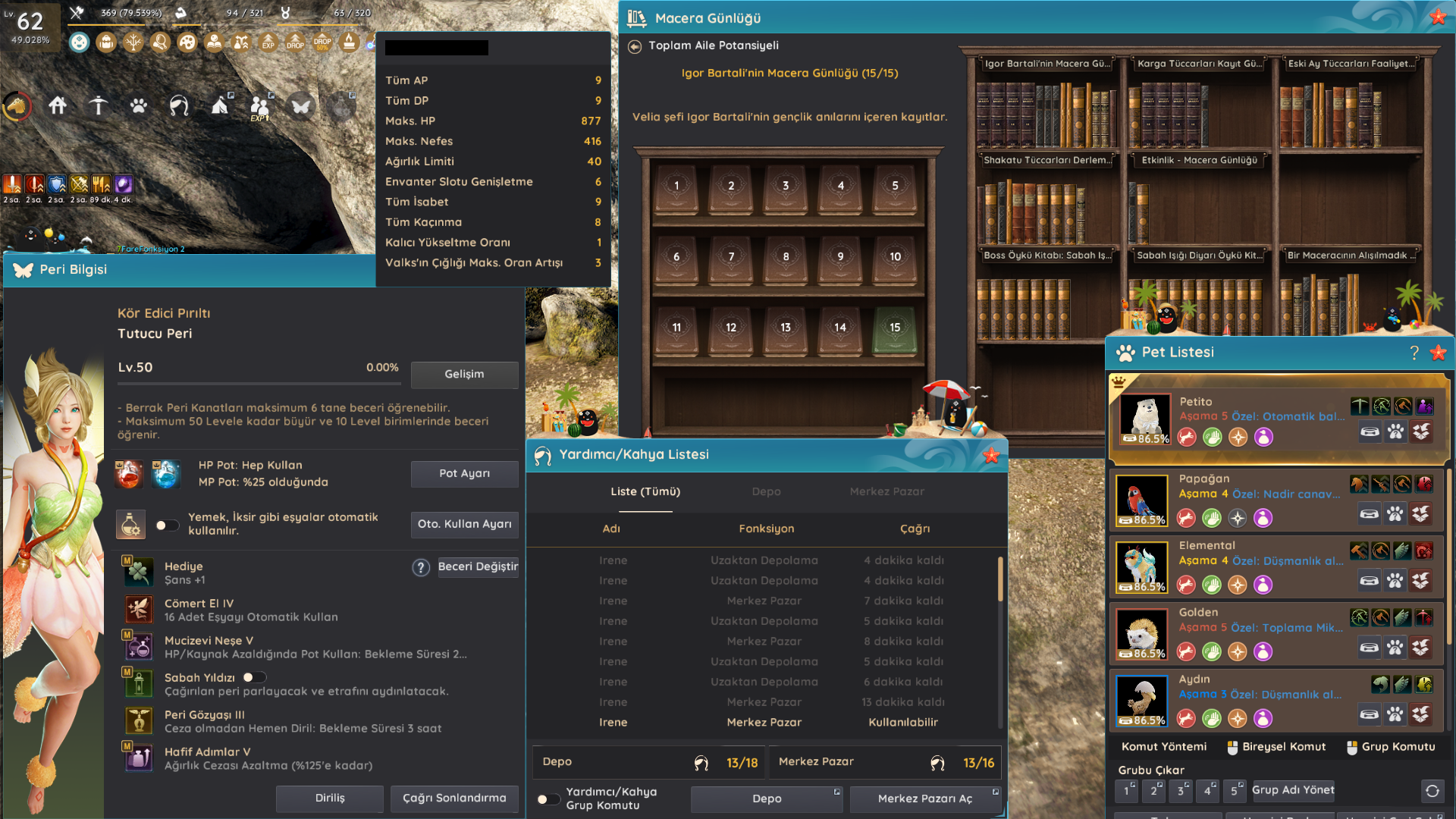Viewport: 1456px width, 819px height.
Task: Click the Diriliş button
Action: 330,799
